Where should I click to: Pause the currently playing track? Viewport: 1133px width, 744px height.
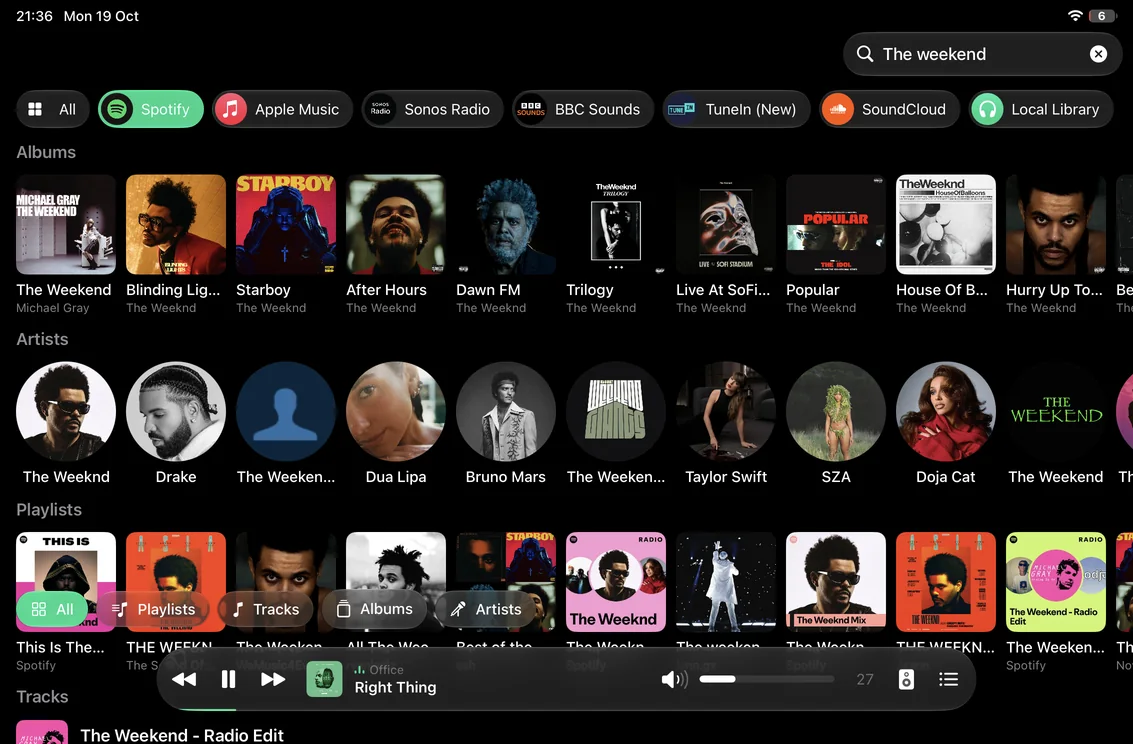pyautogui.click(x=228, y=679)
